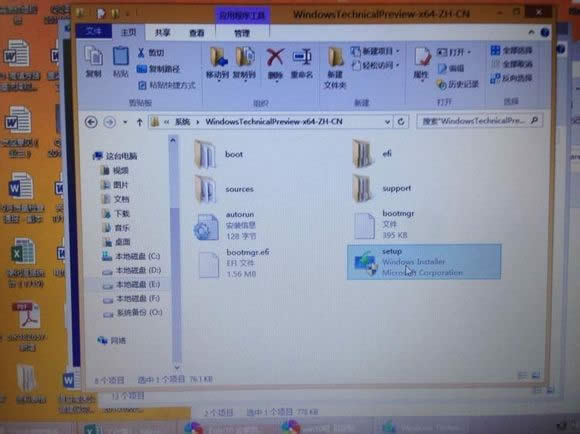Click Select none (全部取消) in ribbon

coord(512,64)
